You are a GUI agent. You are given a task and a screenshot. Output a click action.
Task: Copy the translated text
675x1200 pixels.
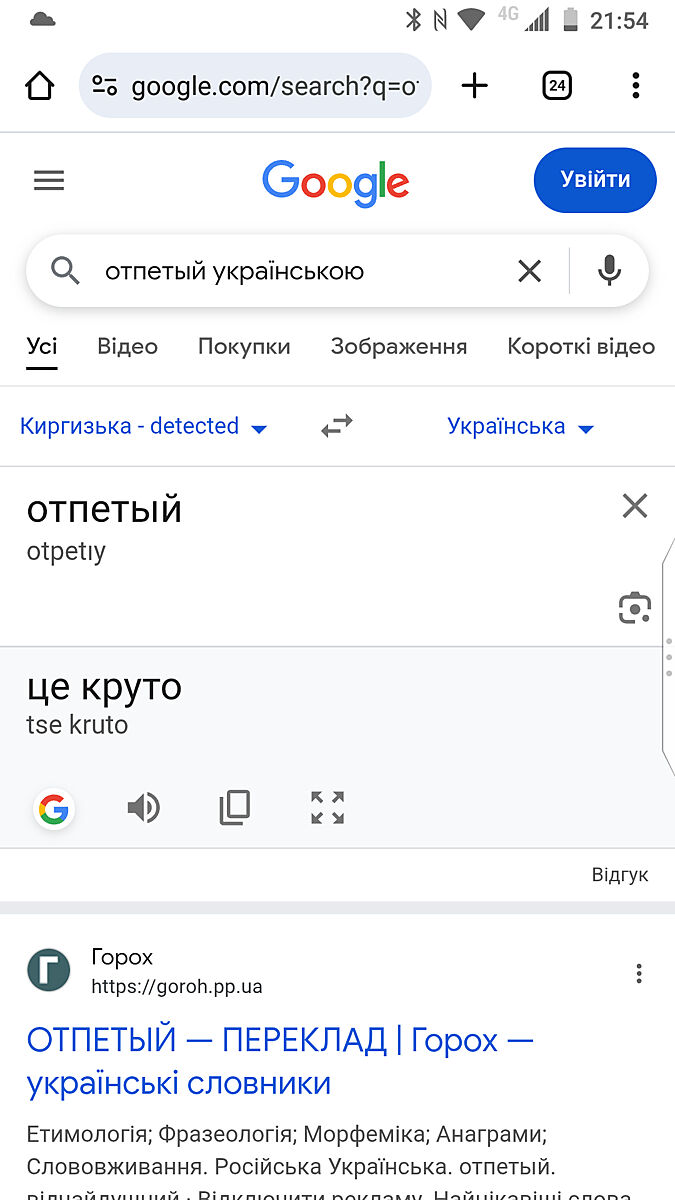235,808
